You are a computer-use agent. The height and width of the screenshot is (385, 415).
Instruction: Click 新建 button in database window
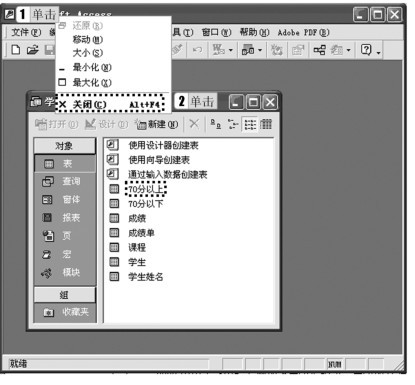[x=156, y=124]
